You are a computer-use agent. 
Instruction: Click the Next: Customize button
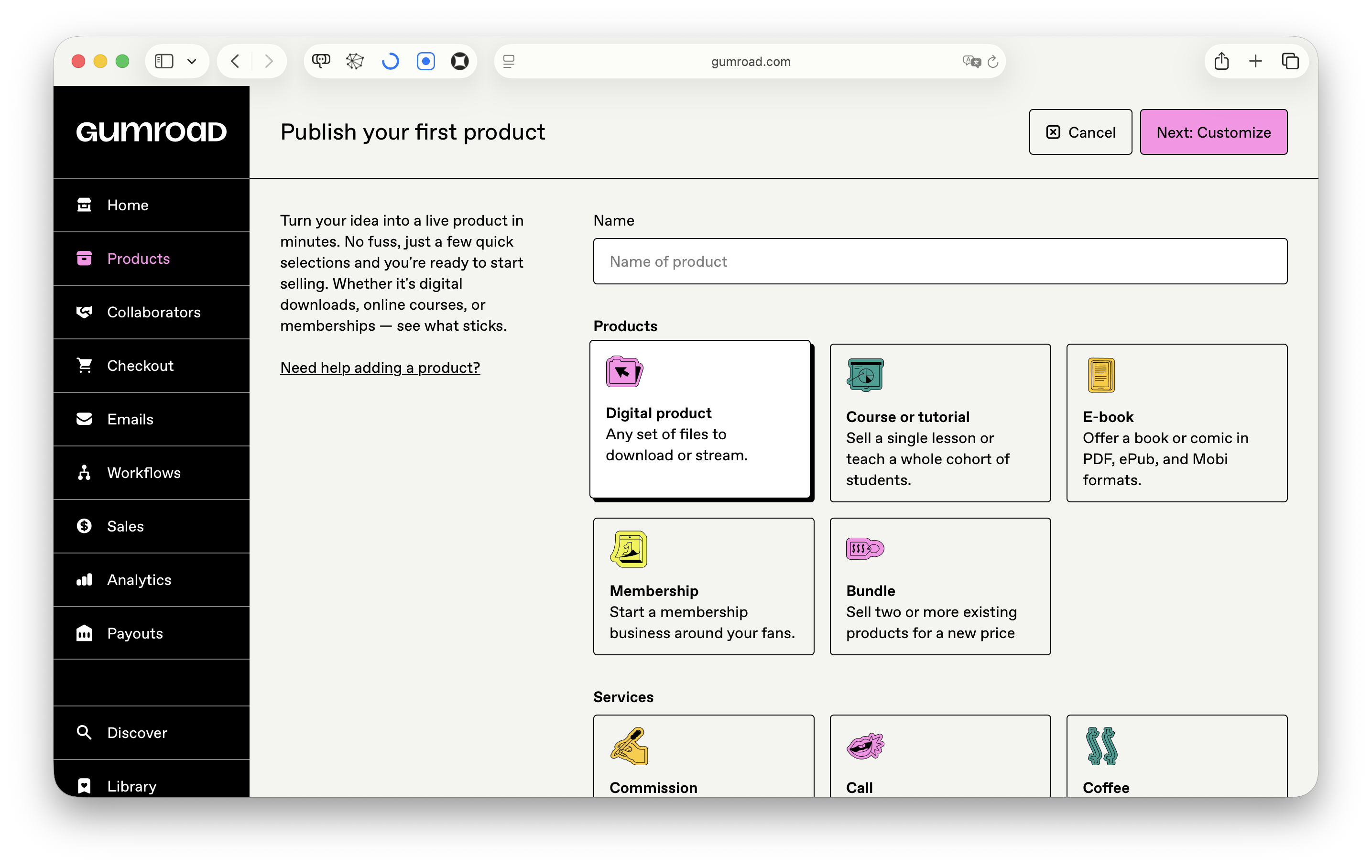(x=1213, y=132)
